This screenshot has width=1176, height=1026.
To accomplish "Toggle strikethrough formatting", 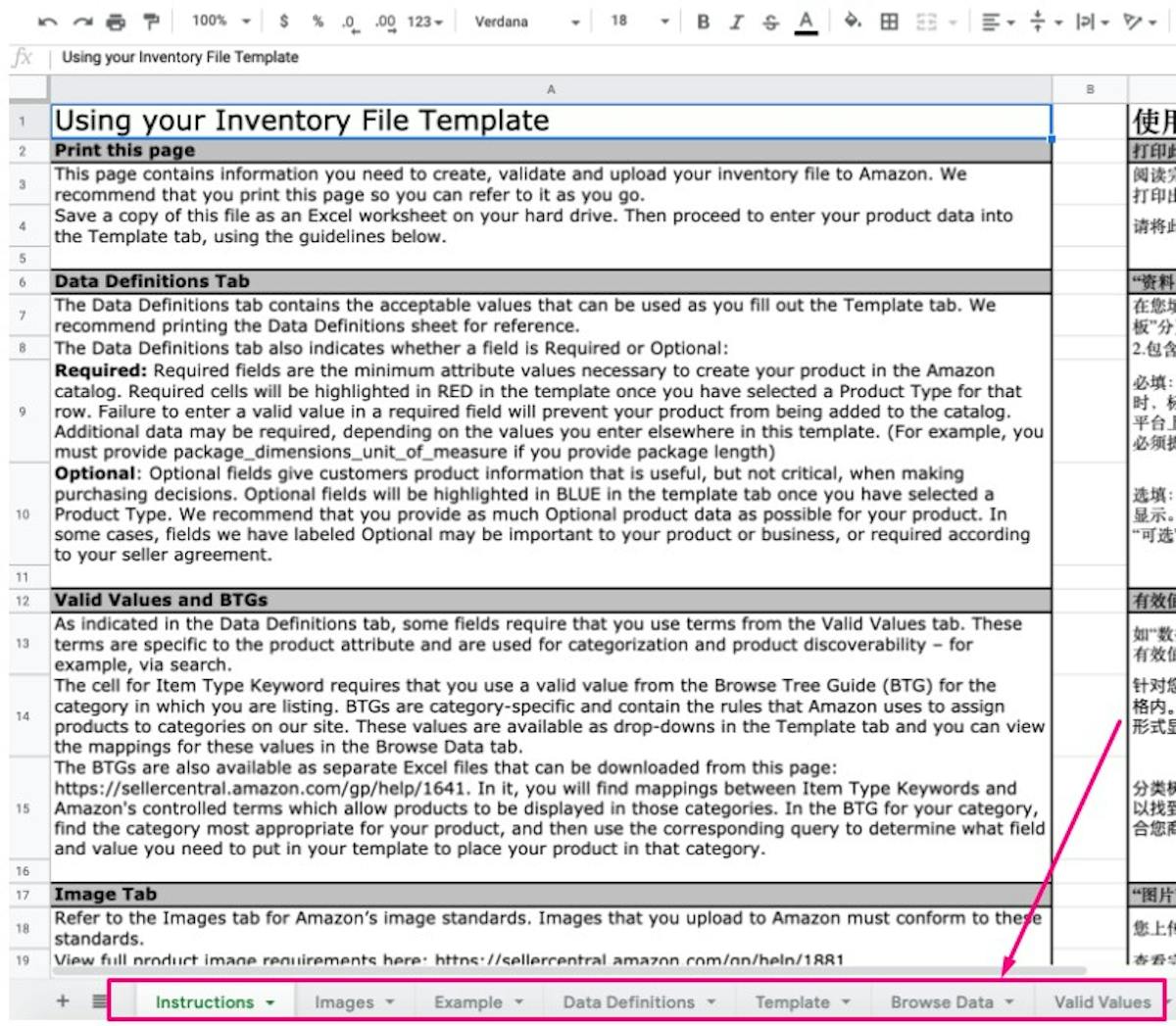I will [770, 22].
